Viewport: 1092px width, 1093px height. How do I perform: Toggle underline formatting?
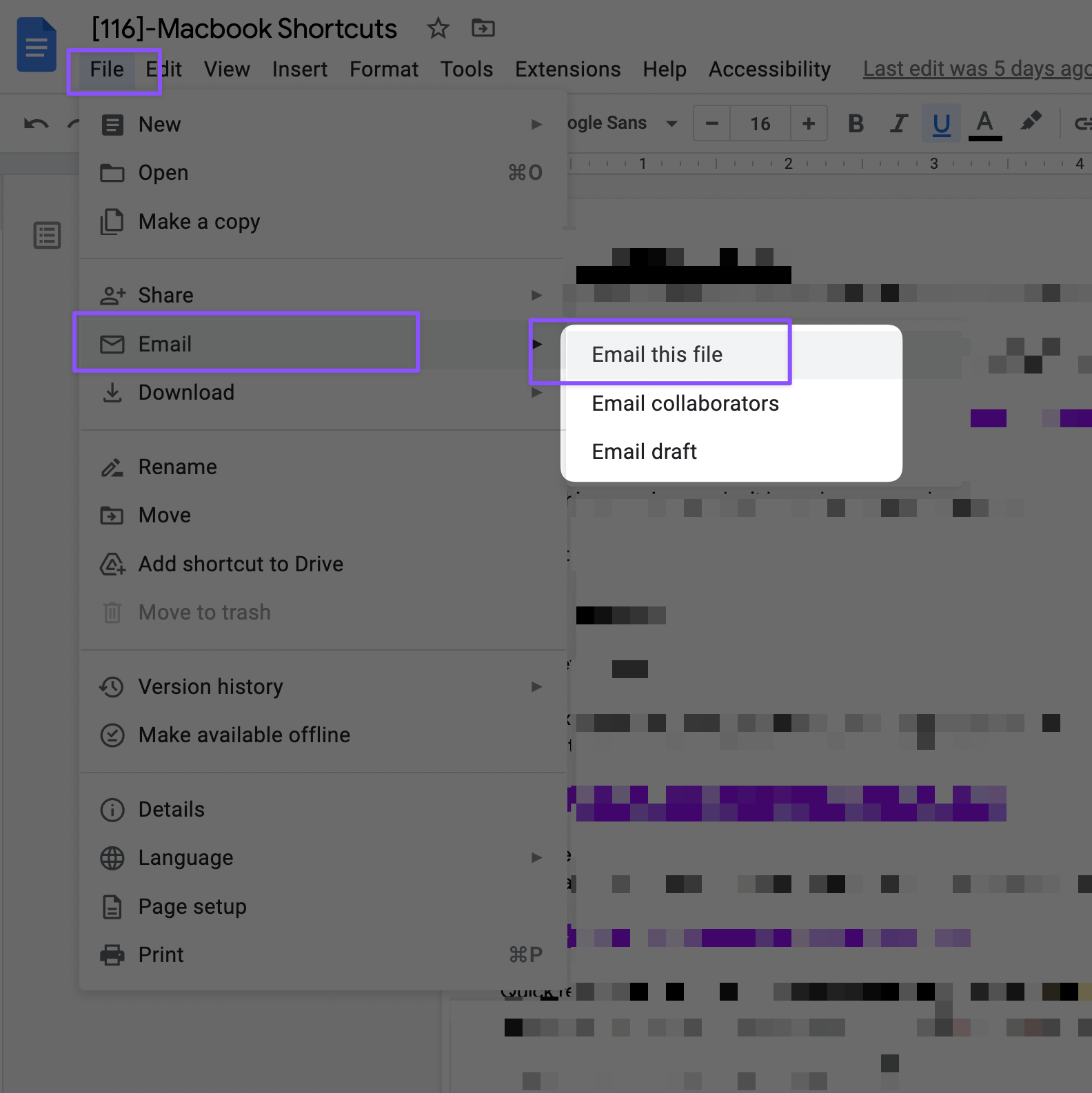[941, 124]
